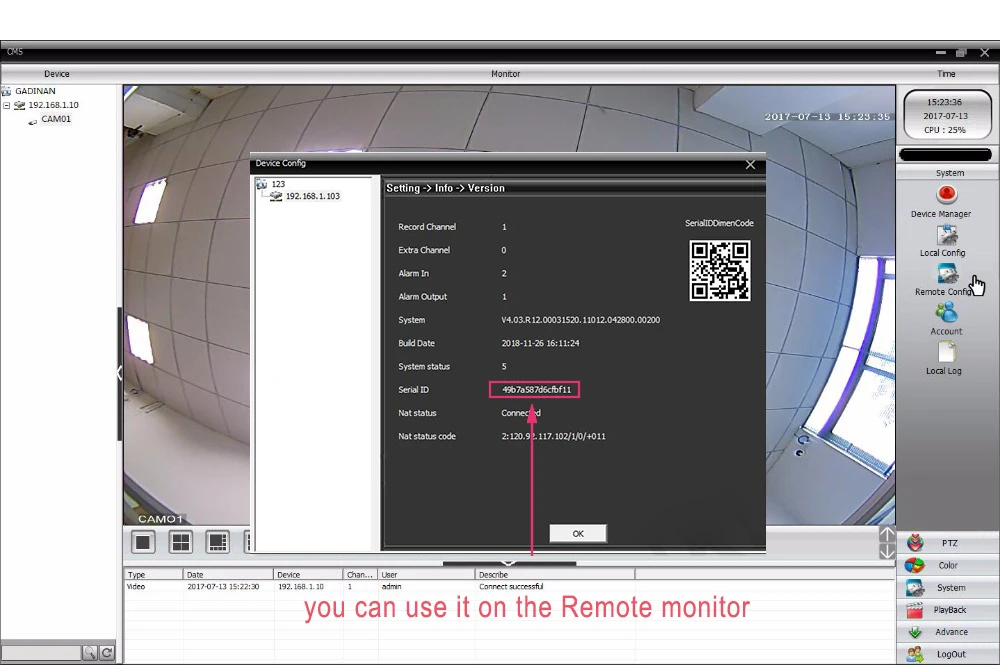Sort log by the Device column header
This screenshot has width=1000, height=665.
point(309,574)
